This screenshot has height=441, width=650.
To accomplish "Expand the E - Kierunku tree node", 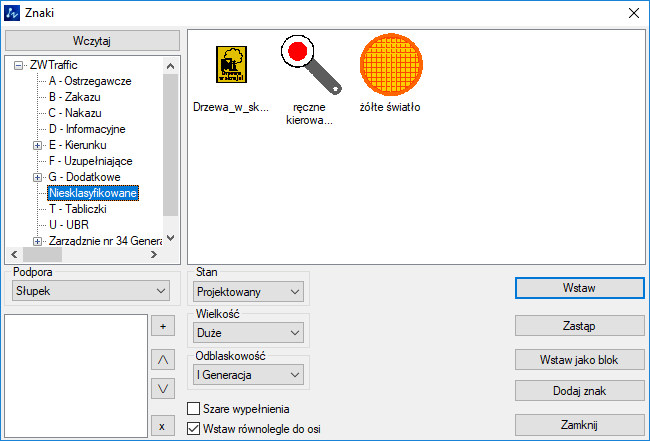I will click(x=38, y=145).
